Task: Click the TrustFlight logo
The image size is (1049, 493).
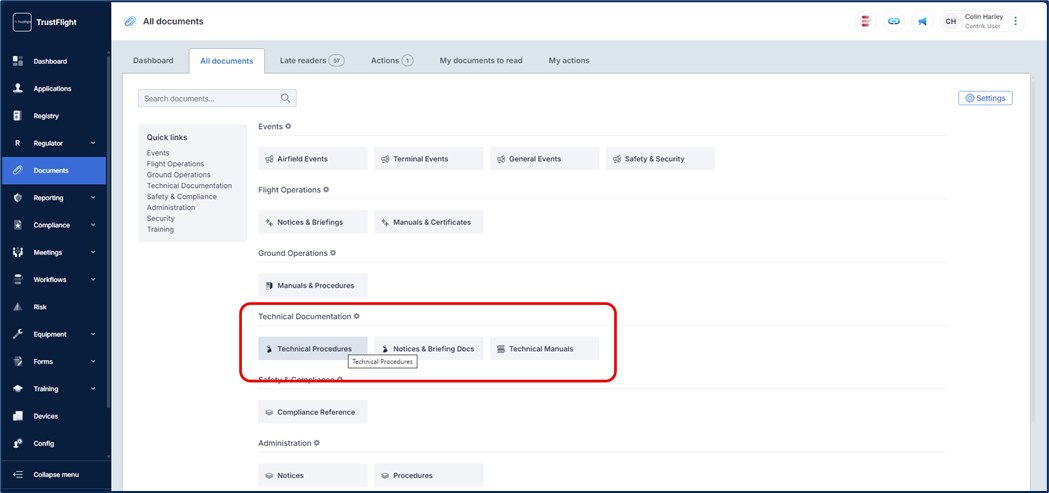Action: pyautogui.click(x=22, y=22)
